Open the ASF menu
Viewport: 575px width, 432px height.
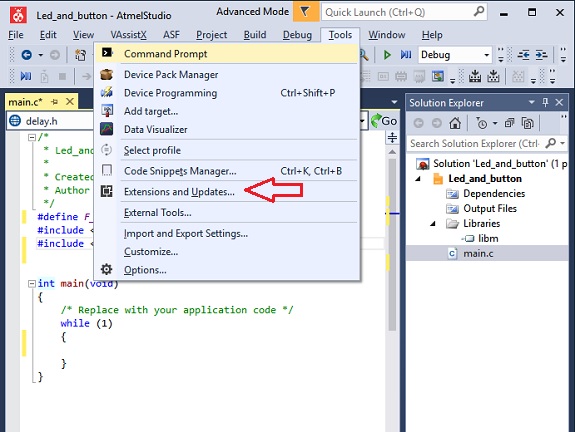171,35
